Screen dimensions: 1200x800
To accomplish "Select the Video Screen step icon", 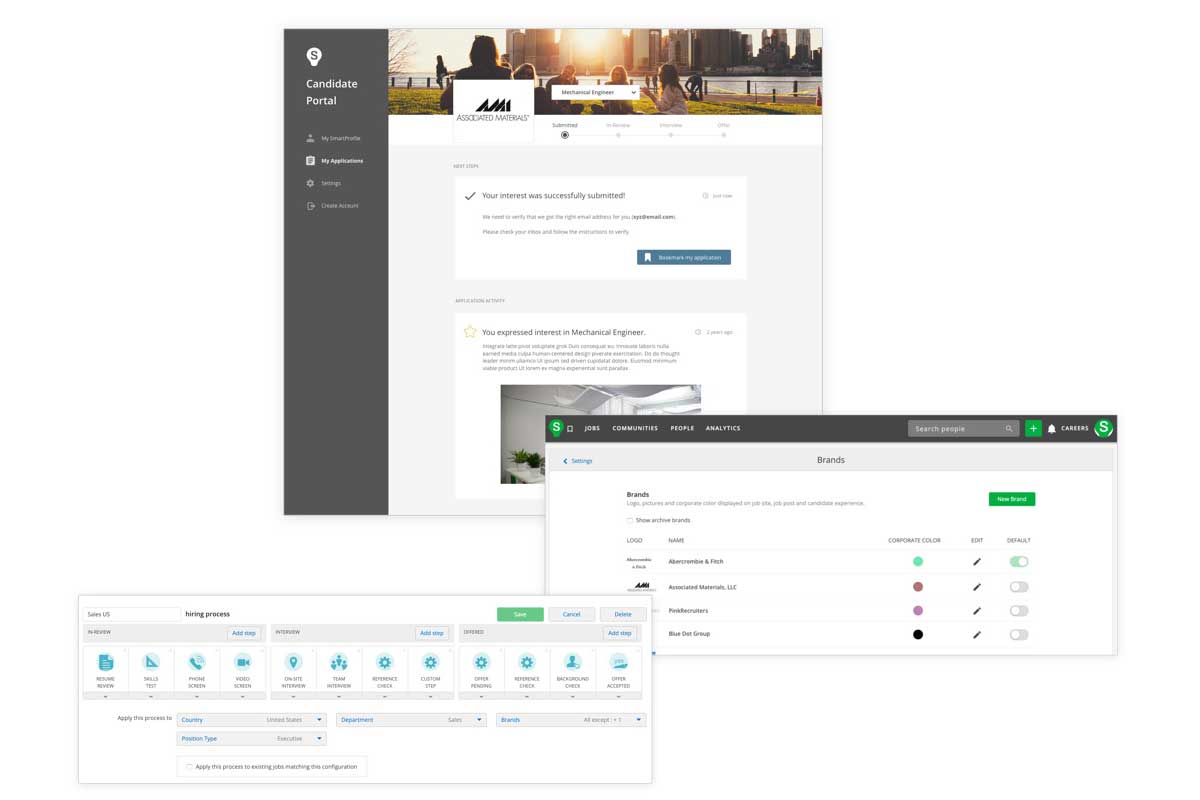I will click(243, 662).
